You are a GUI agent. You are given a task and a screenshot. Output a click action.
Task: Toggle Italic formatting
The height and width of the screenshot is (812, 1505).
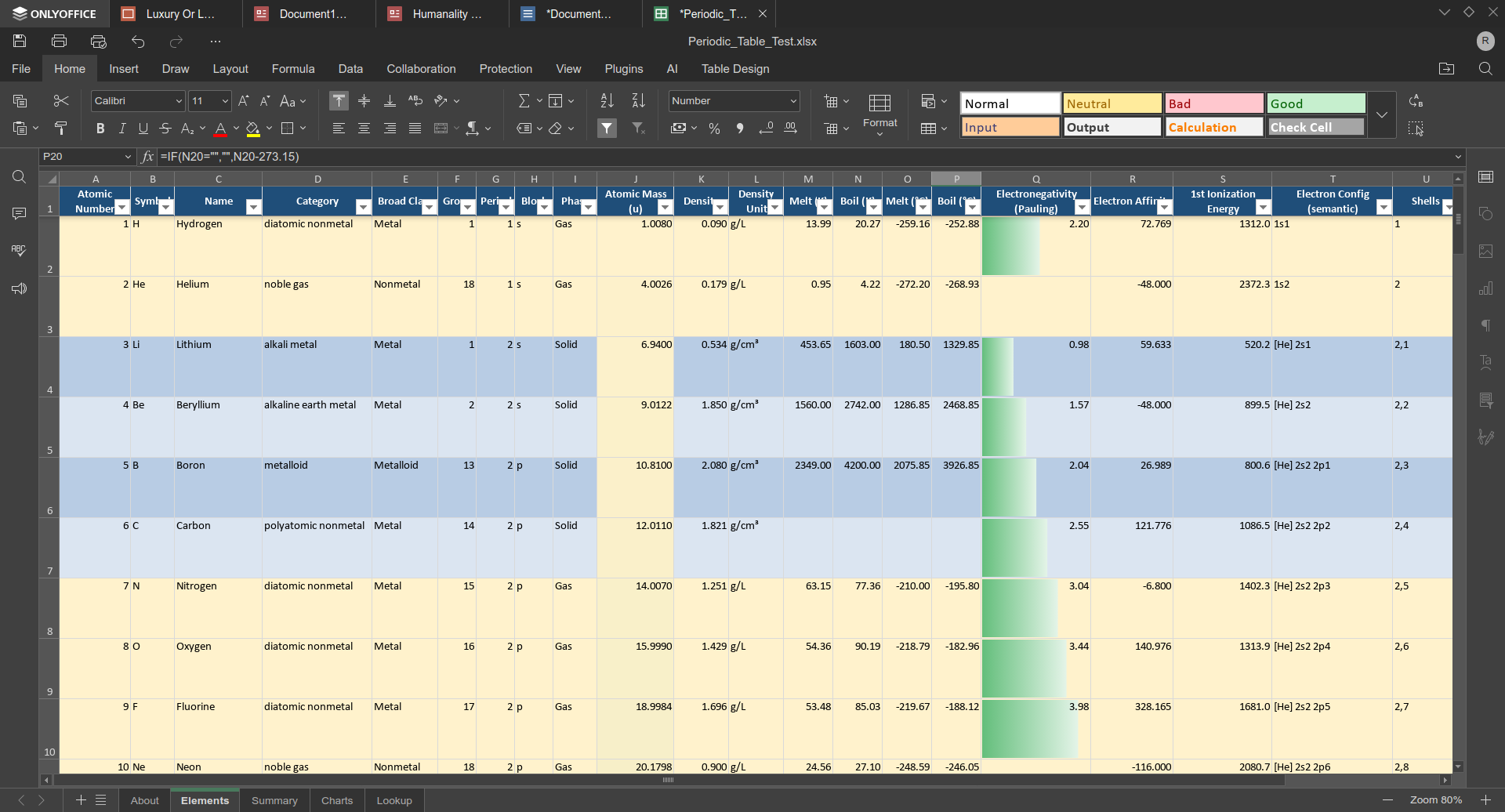point(121,129)
